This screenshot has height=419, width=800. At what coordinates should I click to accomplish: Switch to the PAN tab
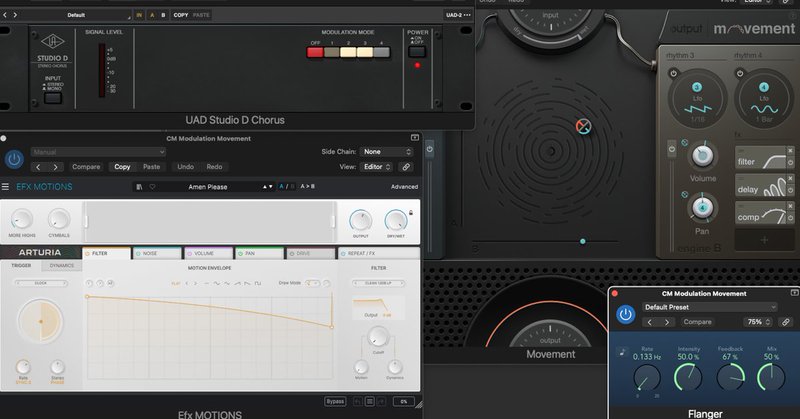(259, 253)
